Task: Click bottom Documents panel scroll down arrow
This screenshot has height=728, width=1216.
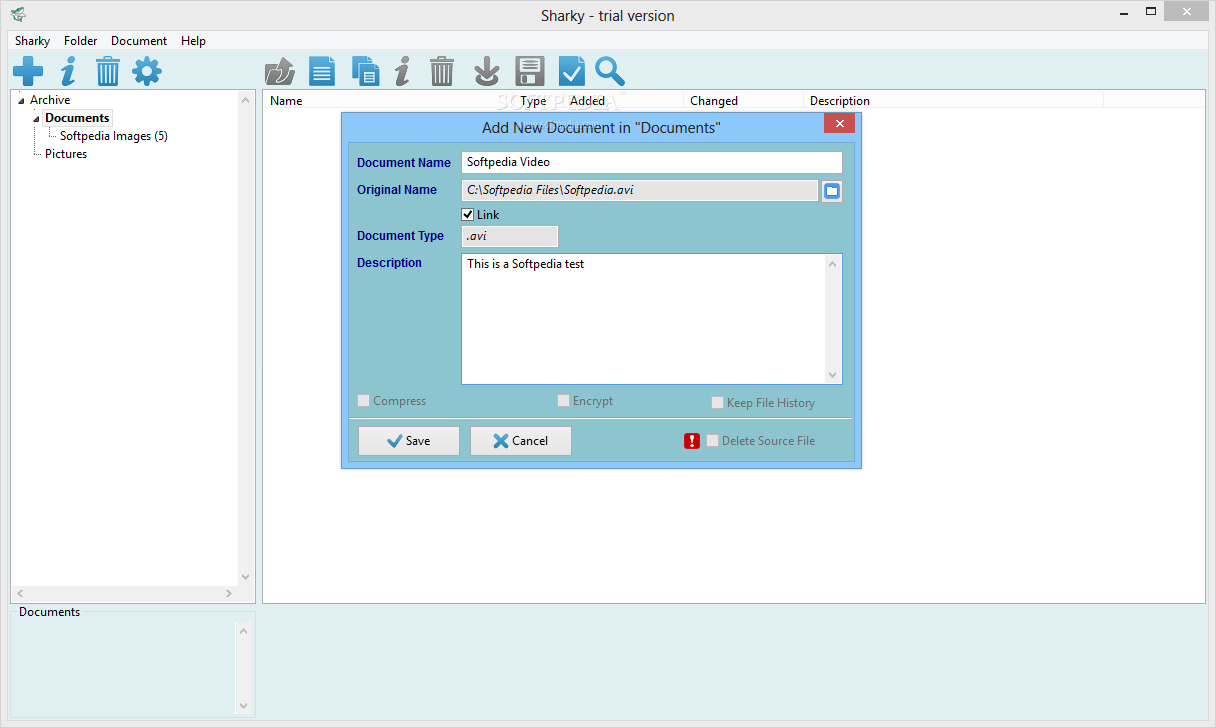Action: tap(243, 706)
